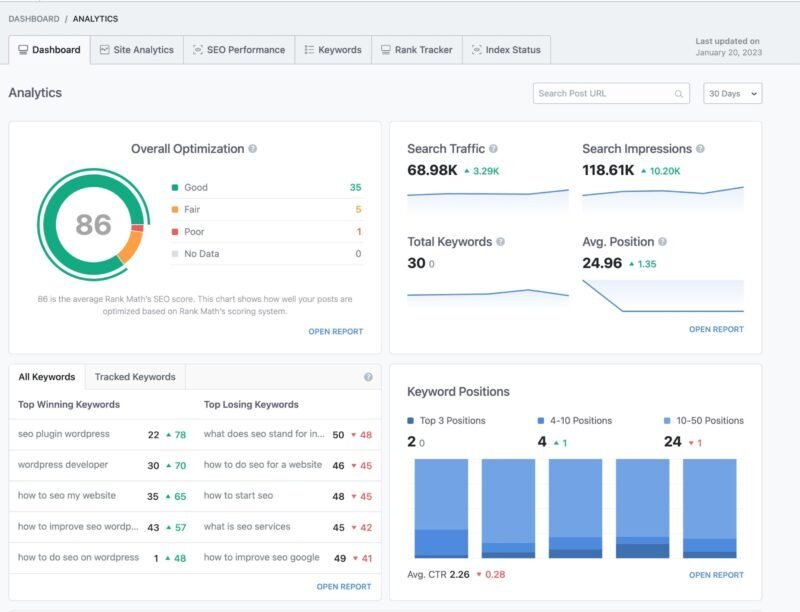This screenshot has width=800, height=612.
Task: Open help icon in keywords panel header
Action: [x=368, y=377]
